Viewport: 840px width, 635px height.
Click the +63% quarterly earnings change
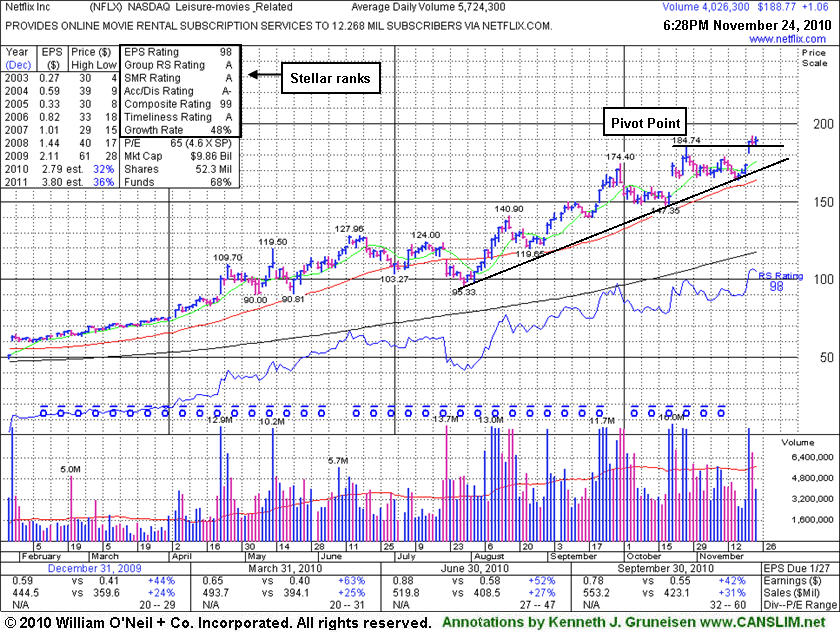tap(351, 581)
